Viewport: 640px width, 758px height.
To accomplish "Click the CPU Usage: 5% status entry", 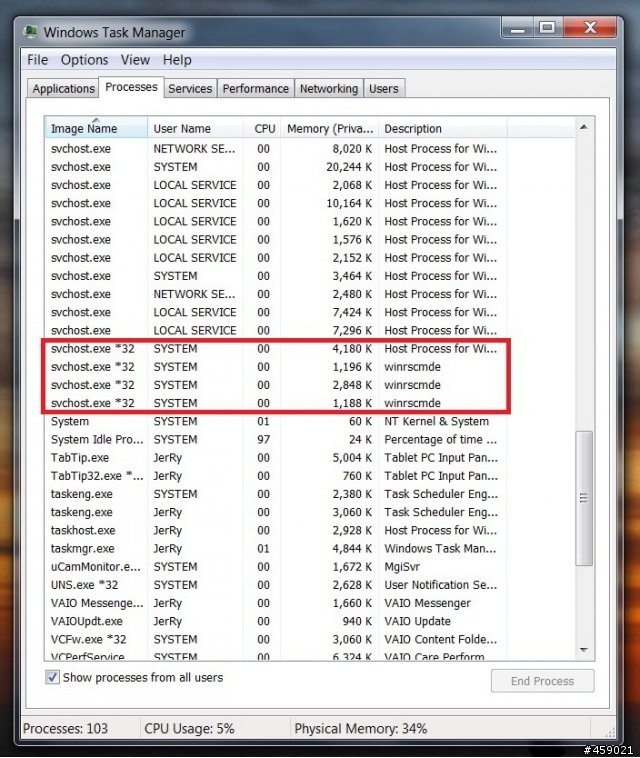I will [x=189, y=729].
